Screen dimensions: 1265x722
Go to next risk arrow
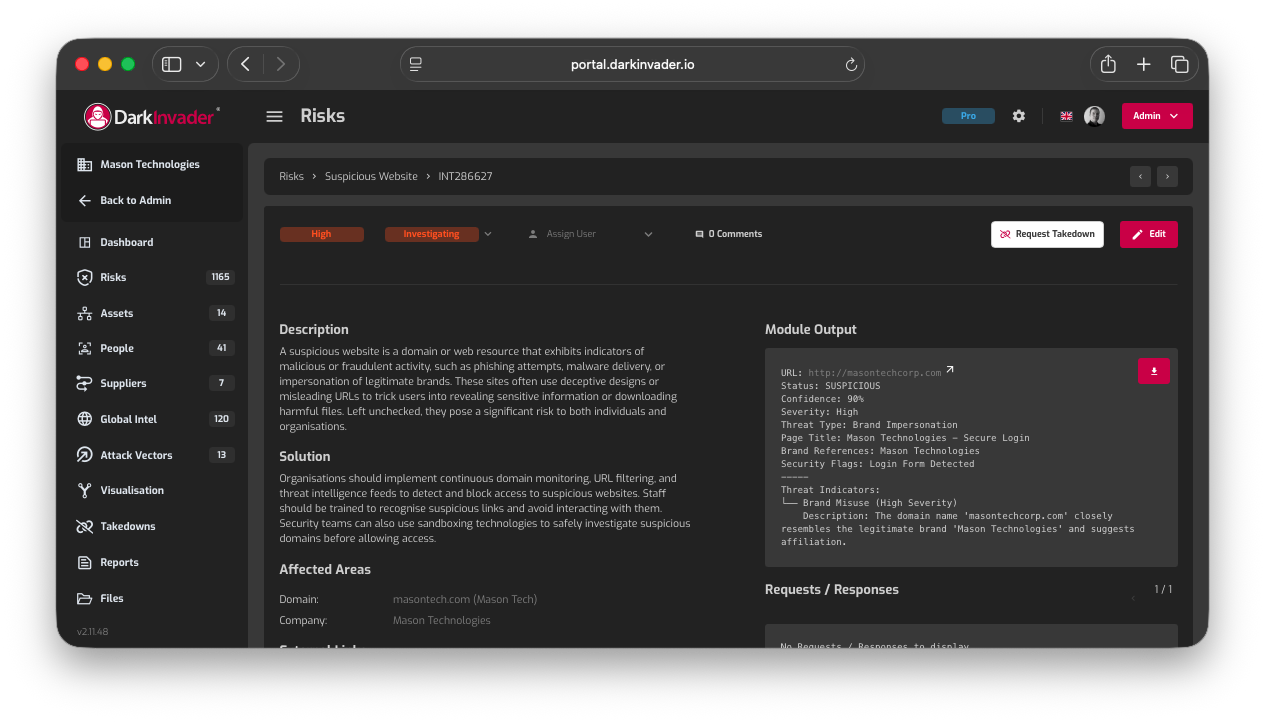click(1167, 177)
